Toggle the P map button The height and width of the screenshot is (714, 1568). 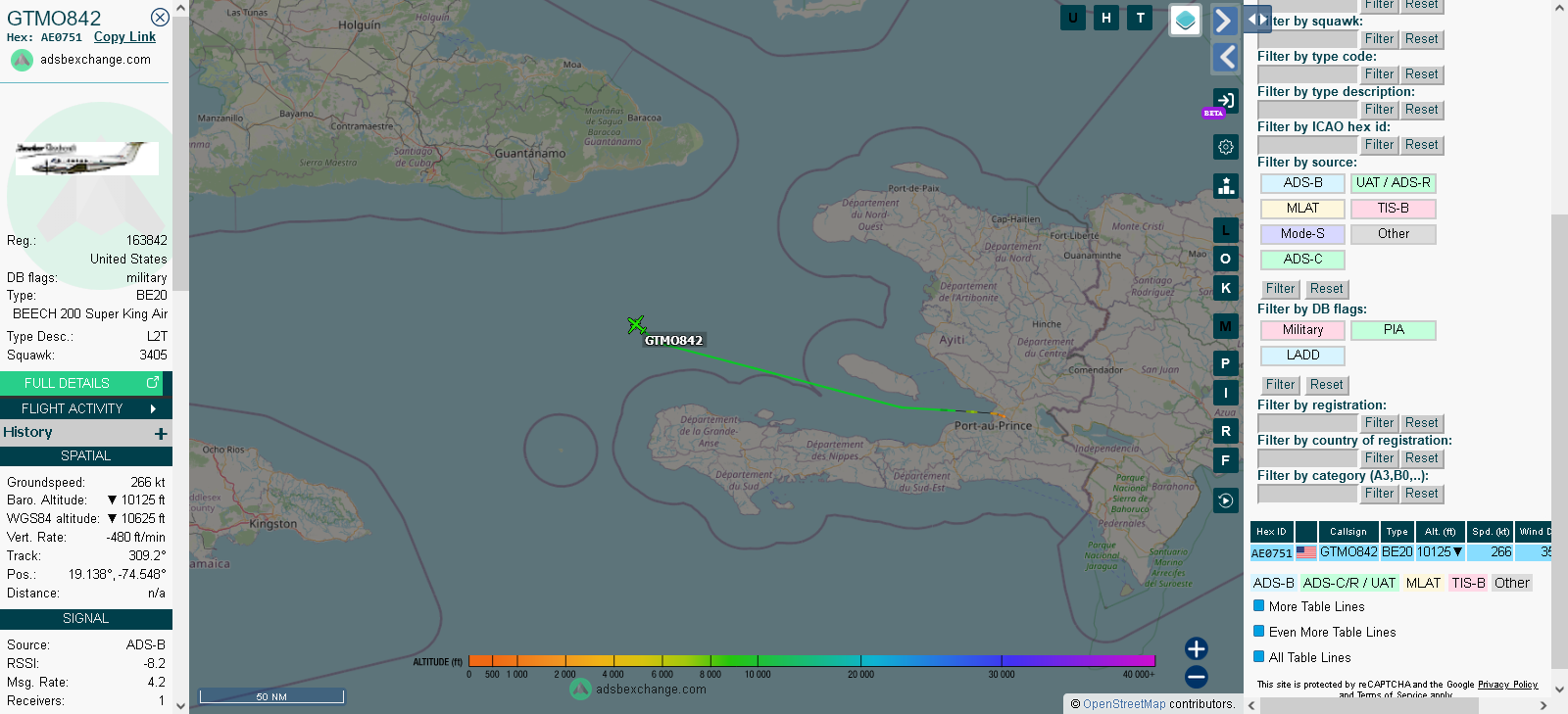tap(1226, 363)
